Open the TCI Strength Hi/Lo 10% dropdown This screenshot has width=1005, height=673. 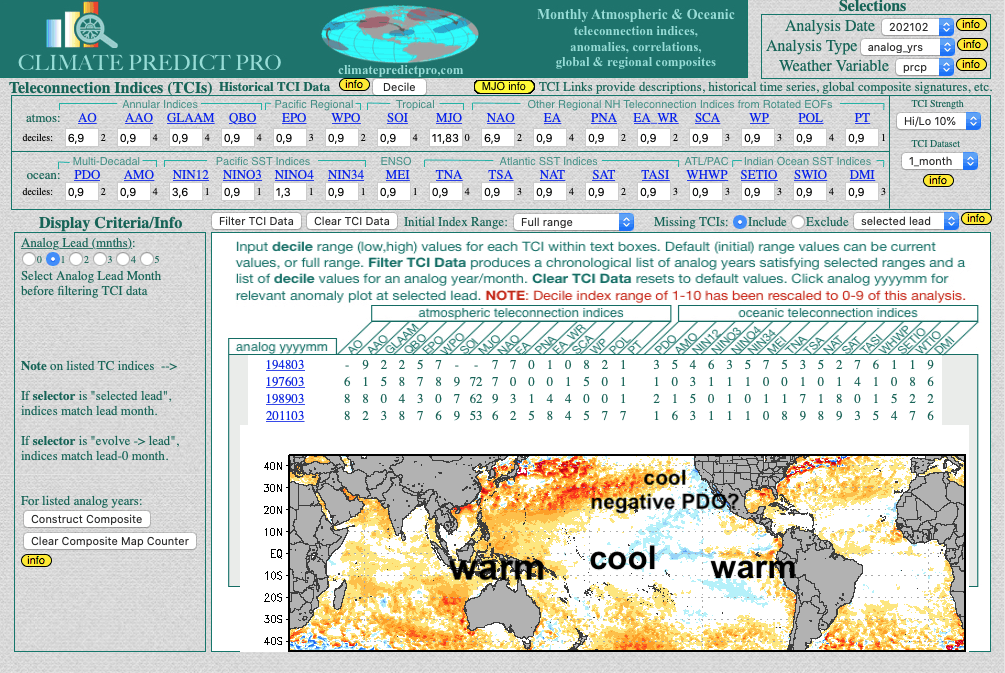939,121
